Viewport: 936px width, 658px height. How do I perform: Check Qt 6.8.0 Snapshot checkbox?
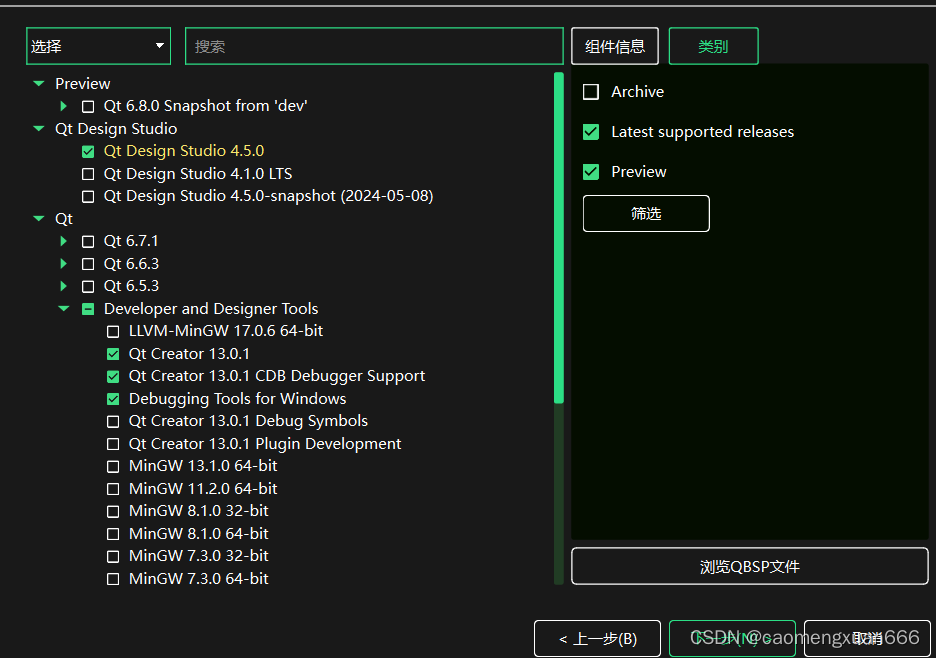(x=88, y=107)
